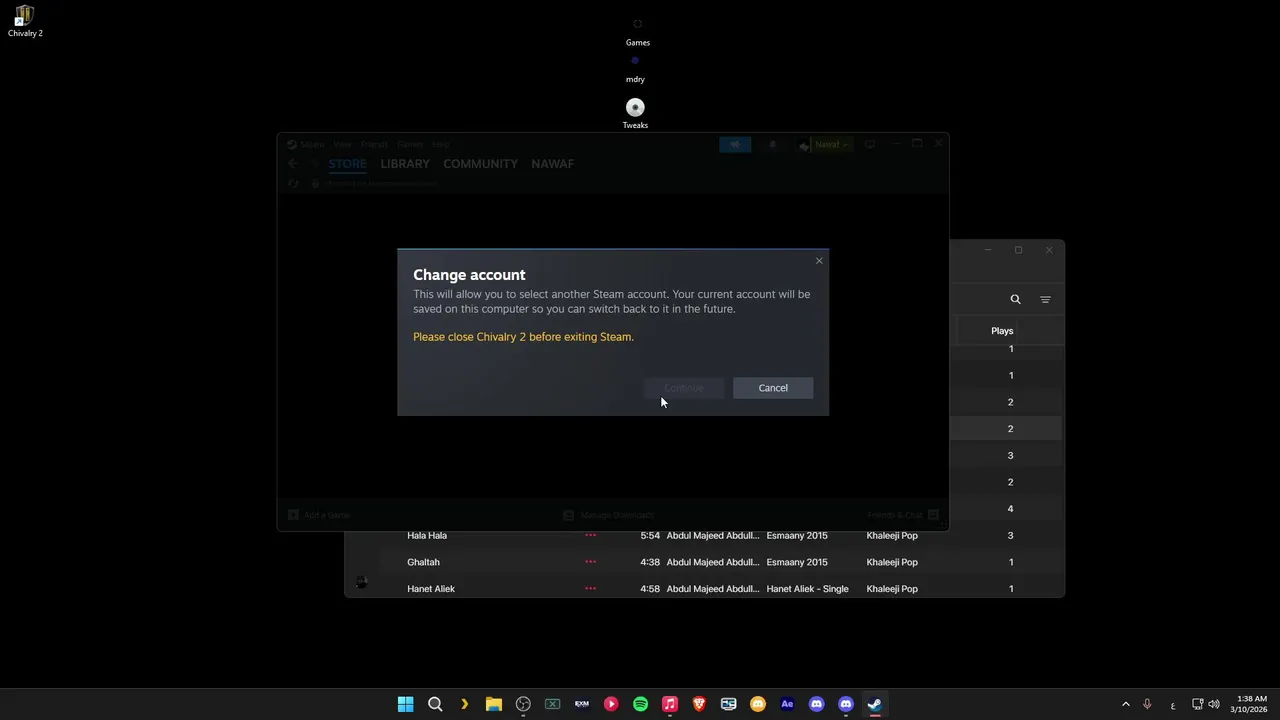This screenshot has height=720, width=1280.
Task: Open more options for Hala Hala
Action: [590, 536]
